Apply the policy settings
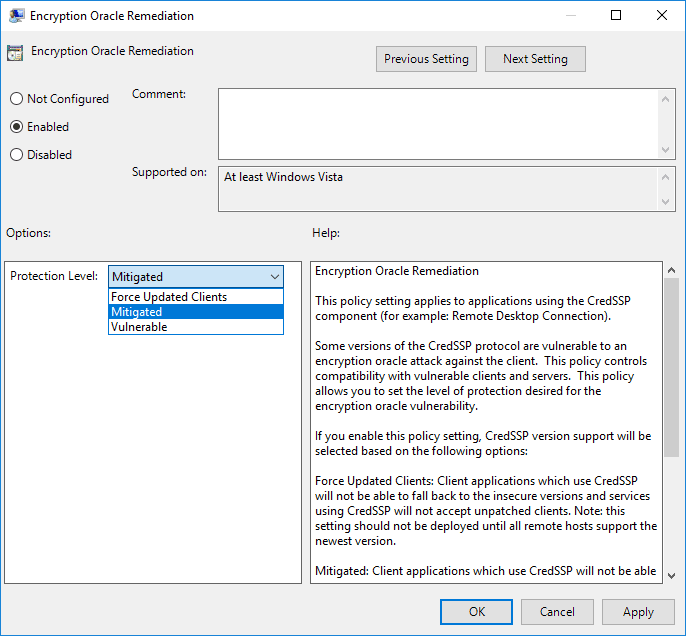 [638, 612]
